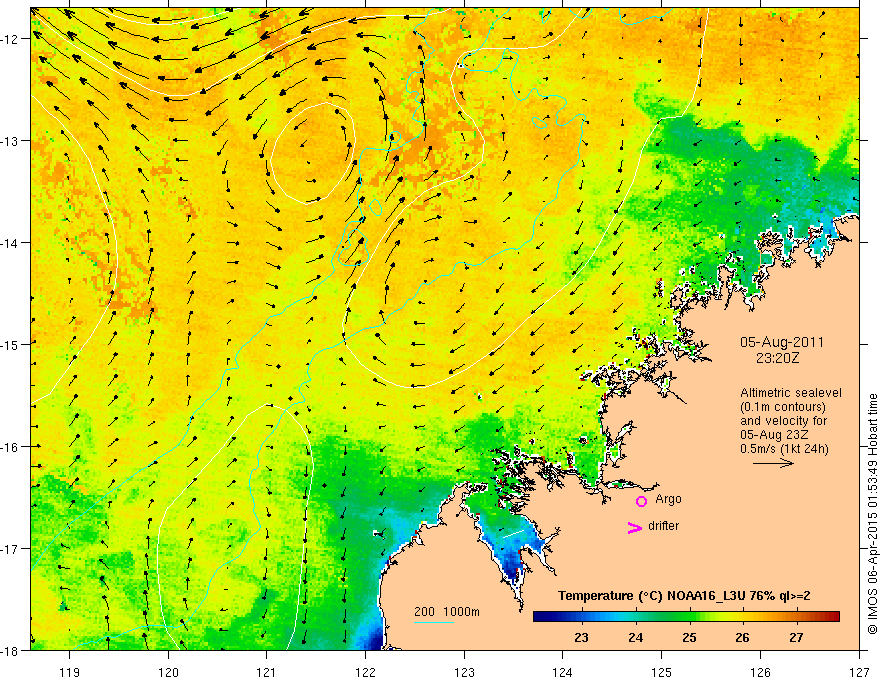
Task: Click the 27 value on temperature scale
Action: (x=796, y=638)
